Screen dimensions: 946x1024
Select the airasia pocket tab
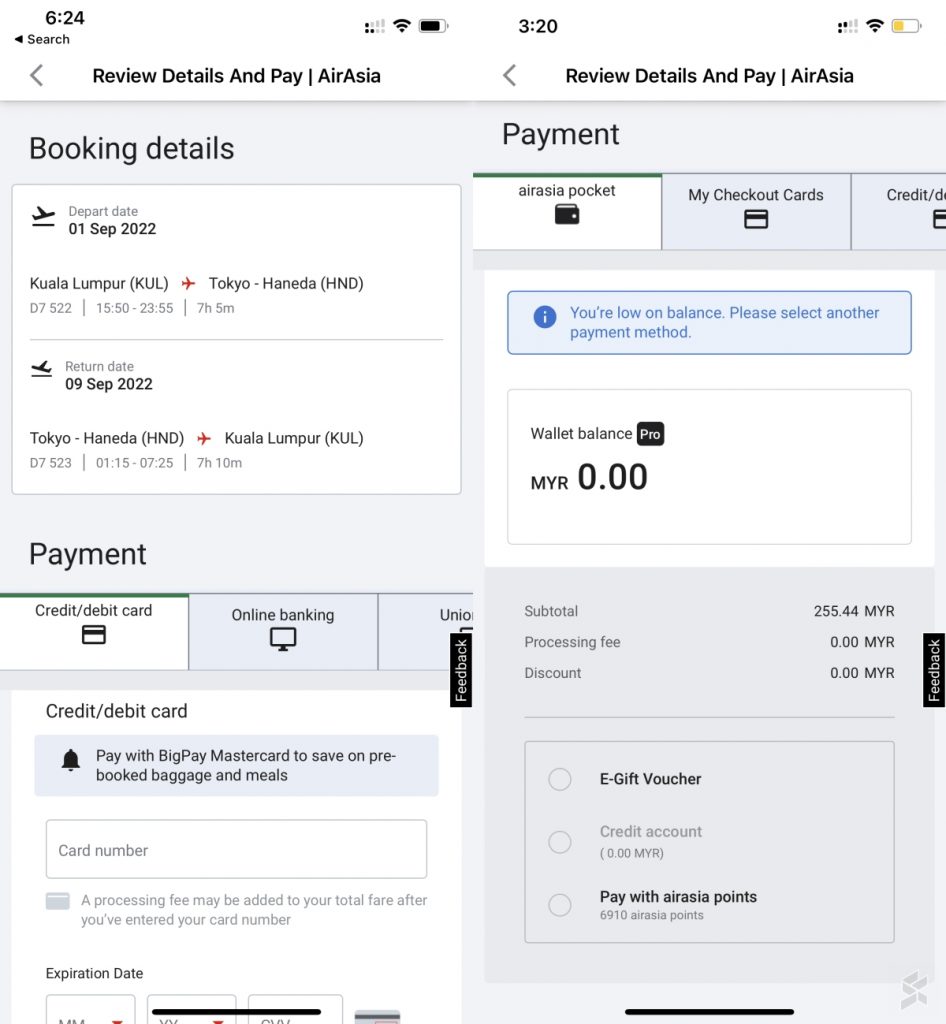(567, 211)
